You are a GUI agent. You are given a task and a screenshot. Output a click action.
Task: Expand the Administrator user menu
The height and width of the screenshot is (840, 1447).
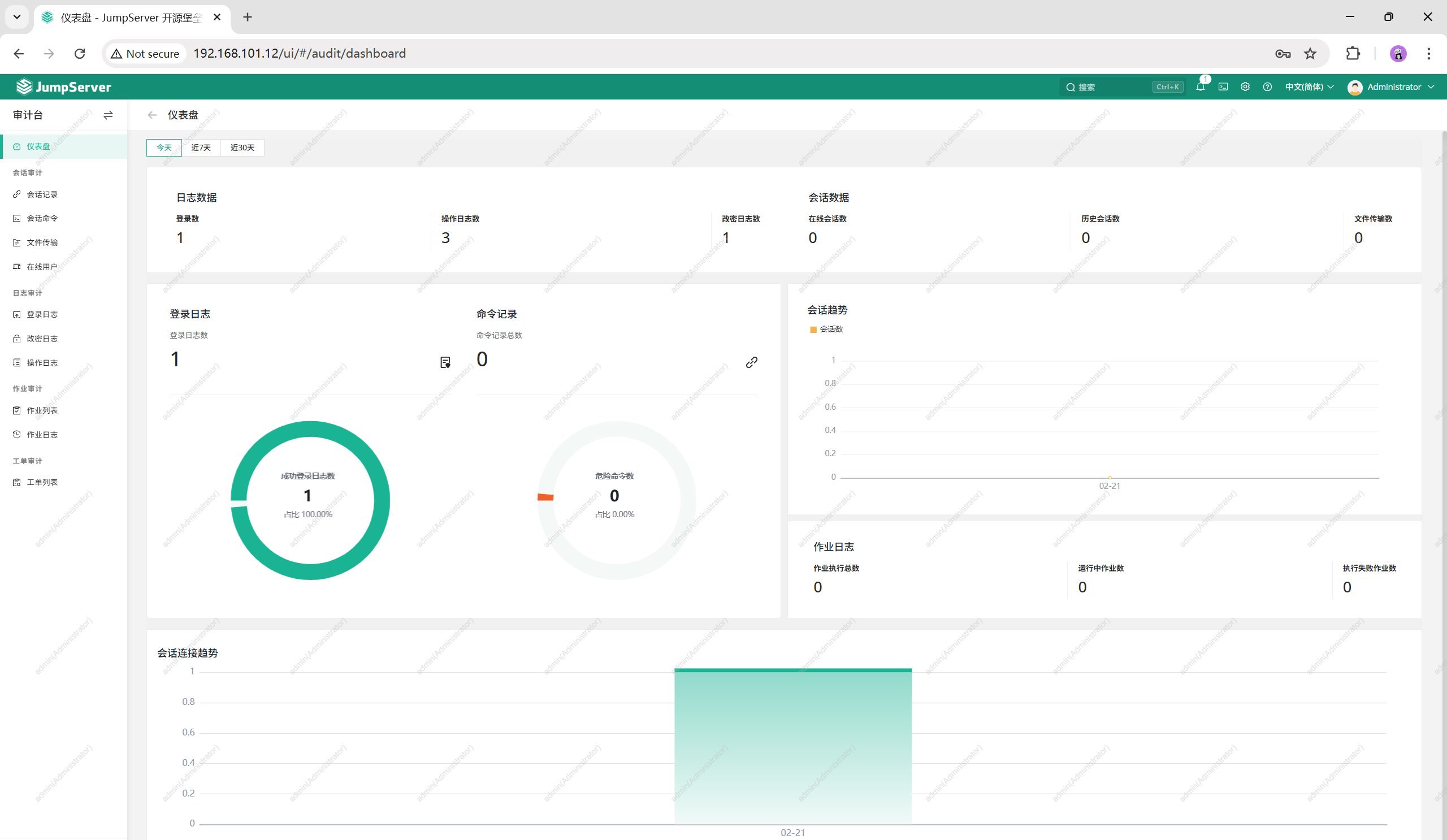(x=1391, y=87)
